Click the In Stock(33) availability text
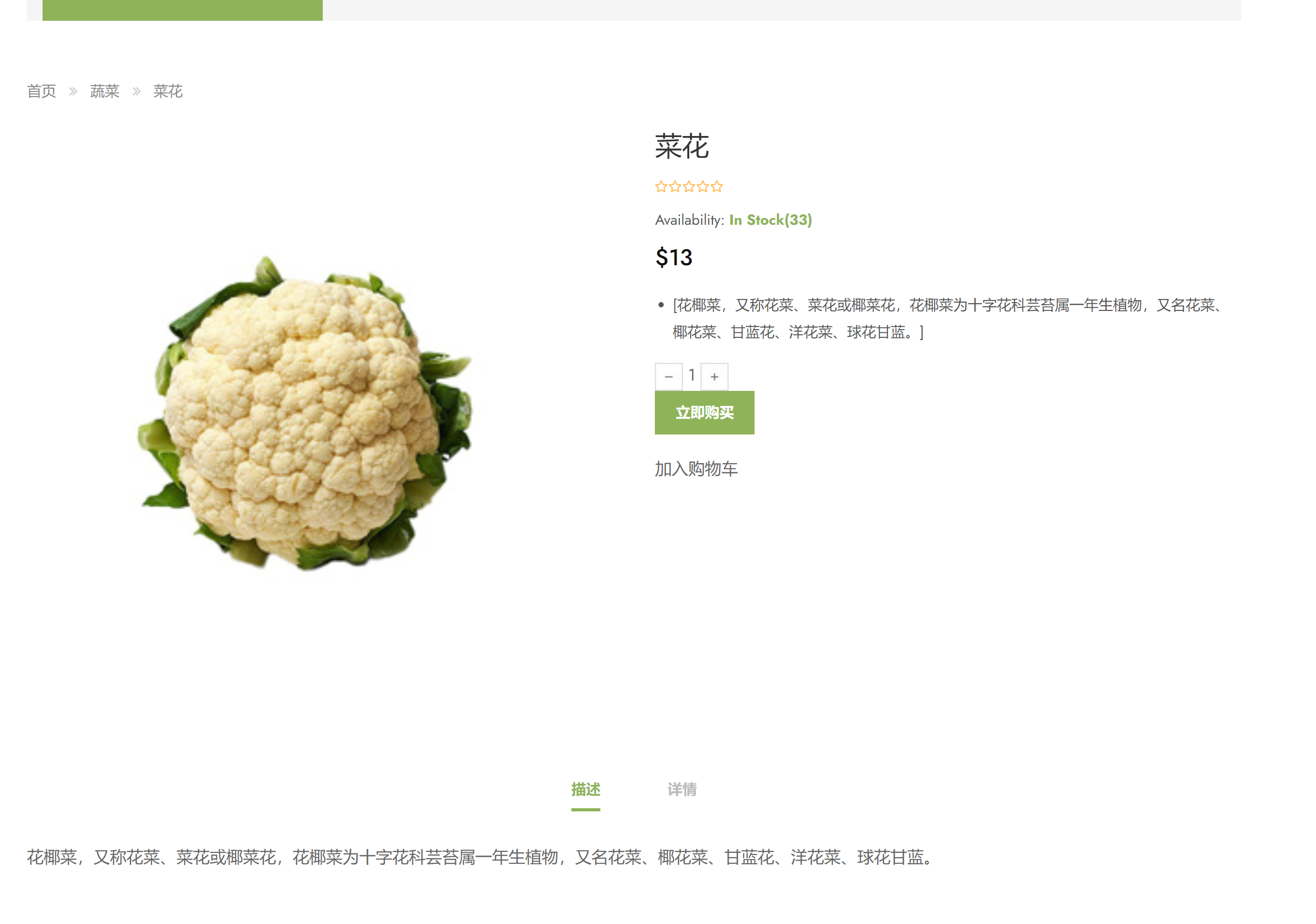1316x924 pixels. 770,220
